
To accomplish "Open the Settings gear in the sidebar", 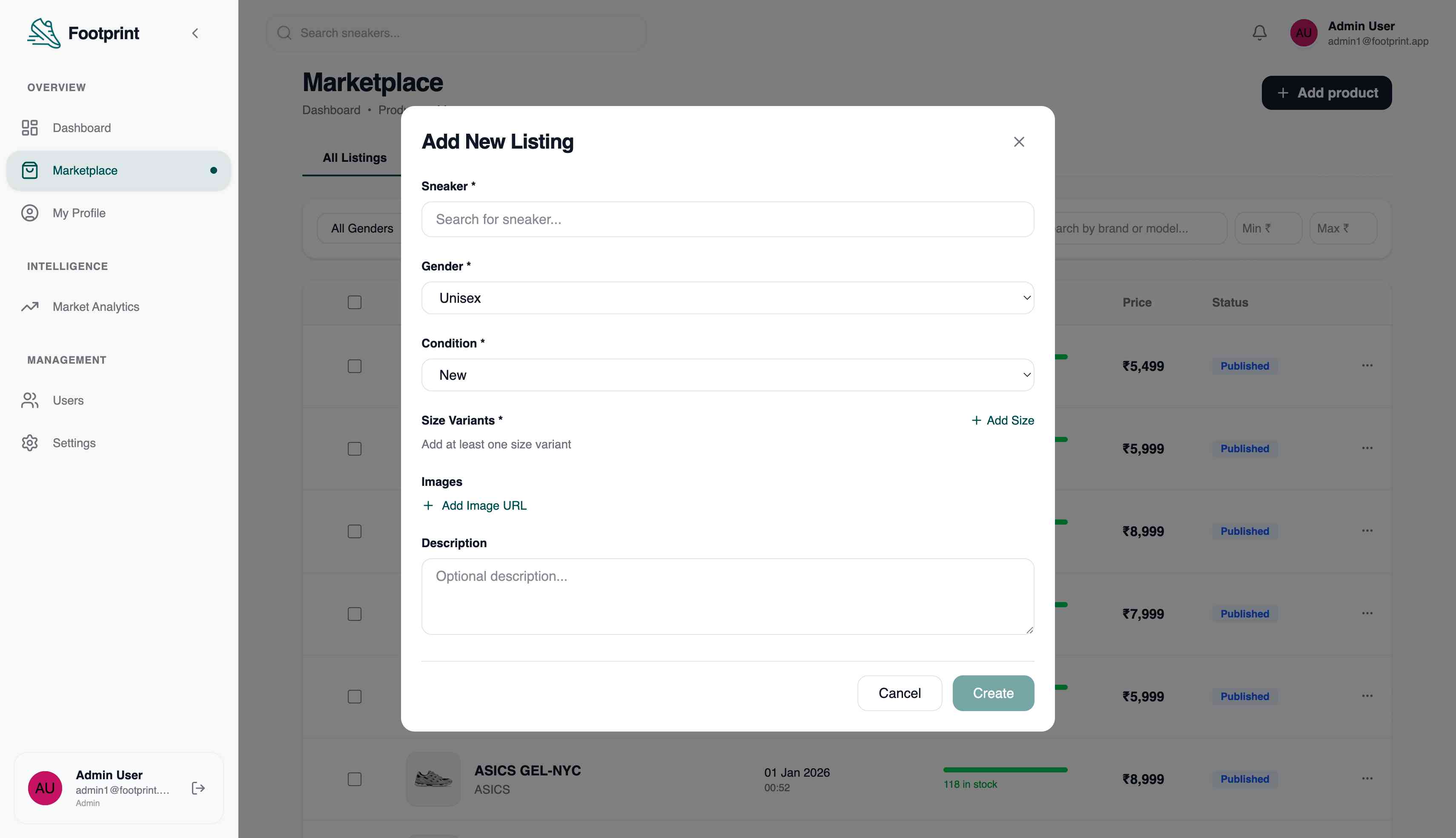I will pyautogui.click(x=30, y=442).
